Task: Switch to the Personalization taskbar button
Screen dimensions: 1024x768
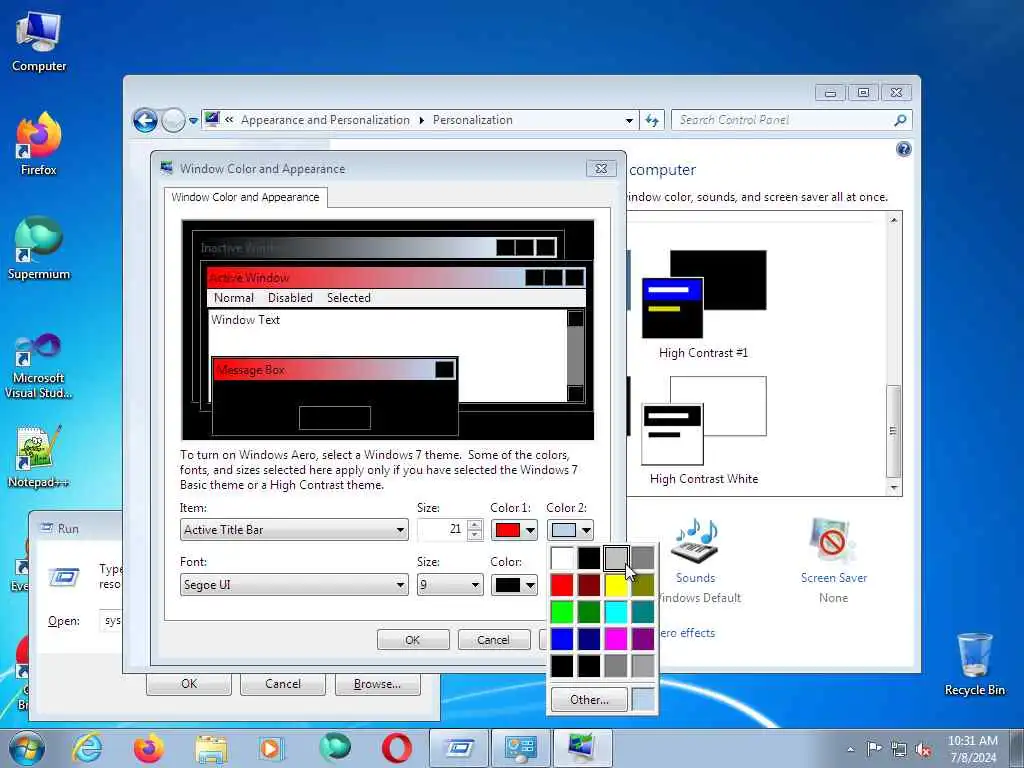Action: [582, 748]
